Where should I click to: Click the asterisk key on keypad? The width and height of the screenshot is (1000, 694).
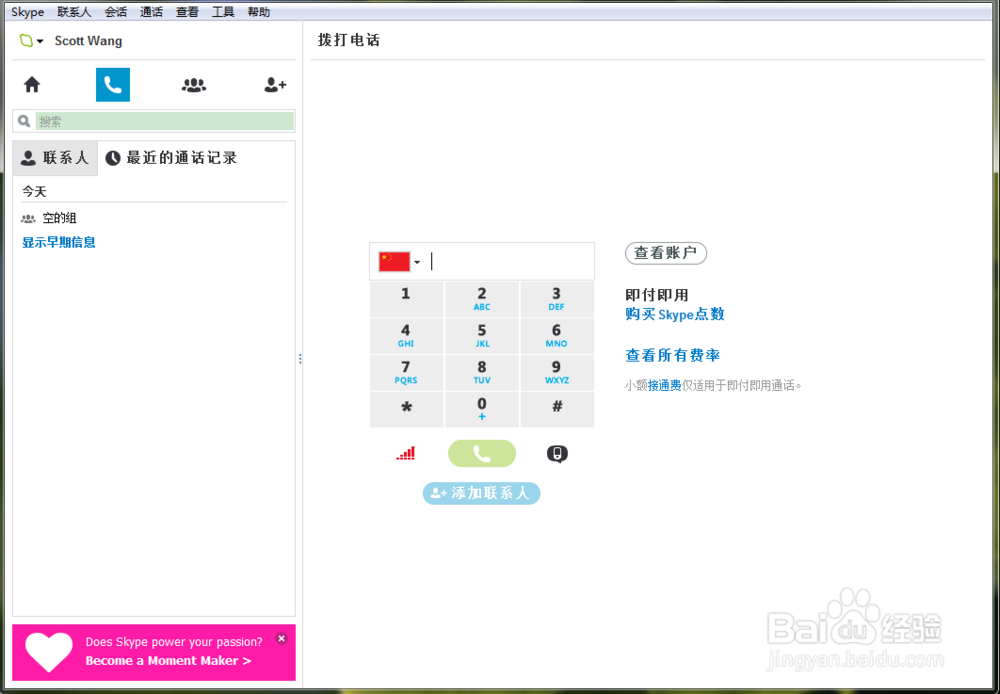tap(406, 410)
